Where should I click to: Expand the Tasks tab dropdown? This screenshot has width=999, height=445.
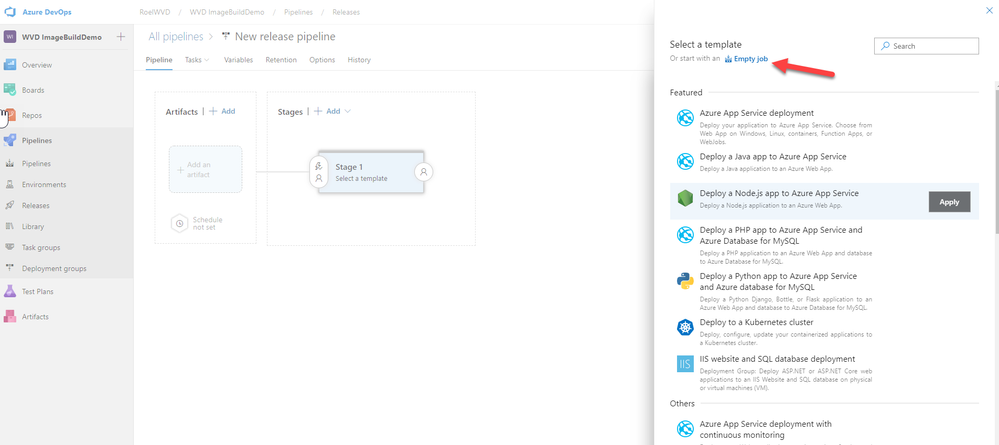click(x=206, y=60)
